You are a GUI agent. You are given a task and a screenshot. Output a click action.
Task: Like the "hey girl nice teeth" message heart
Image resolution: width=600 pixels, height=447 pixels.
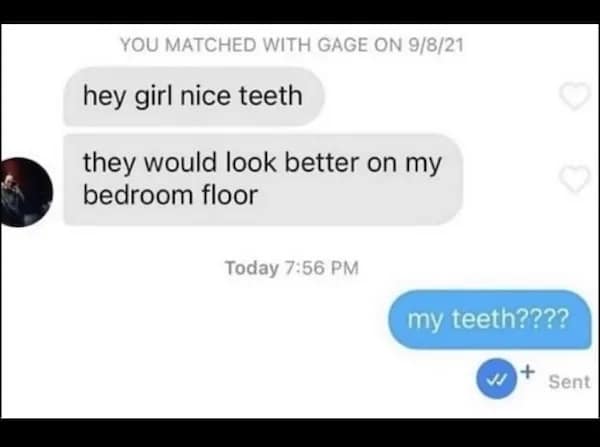pyautogui.click(x=575, y=96)
